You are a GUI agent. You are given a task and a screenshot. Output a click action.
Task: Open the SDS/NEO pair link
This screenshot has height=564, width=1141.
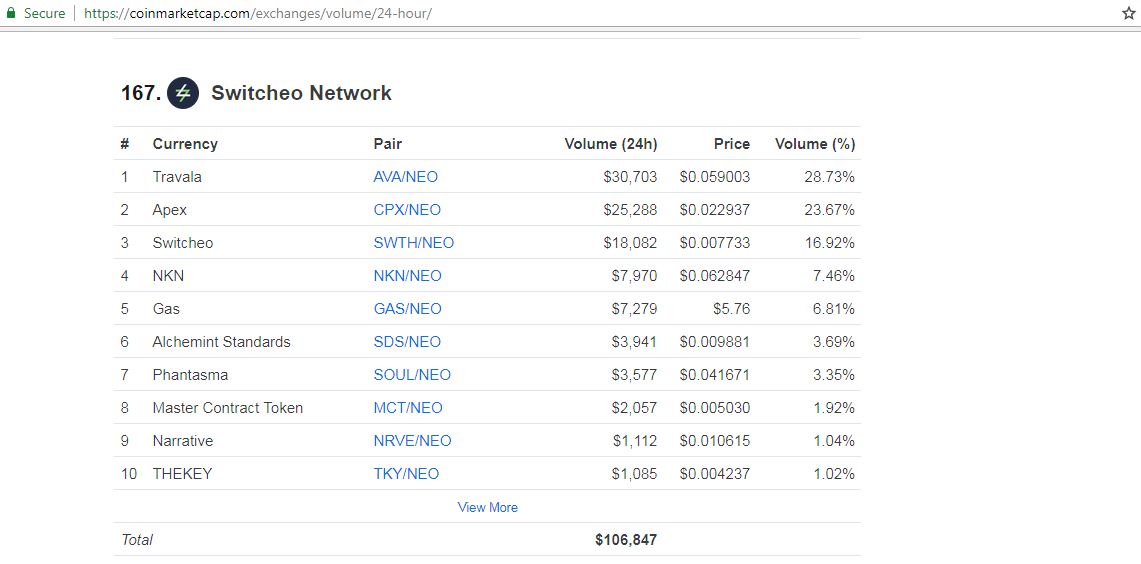407,341
